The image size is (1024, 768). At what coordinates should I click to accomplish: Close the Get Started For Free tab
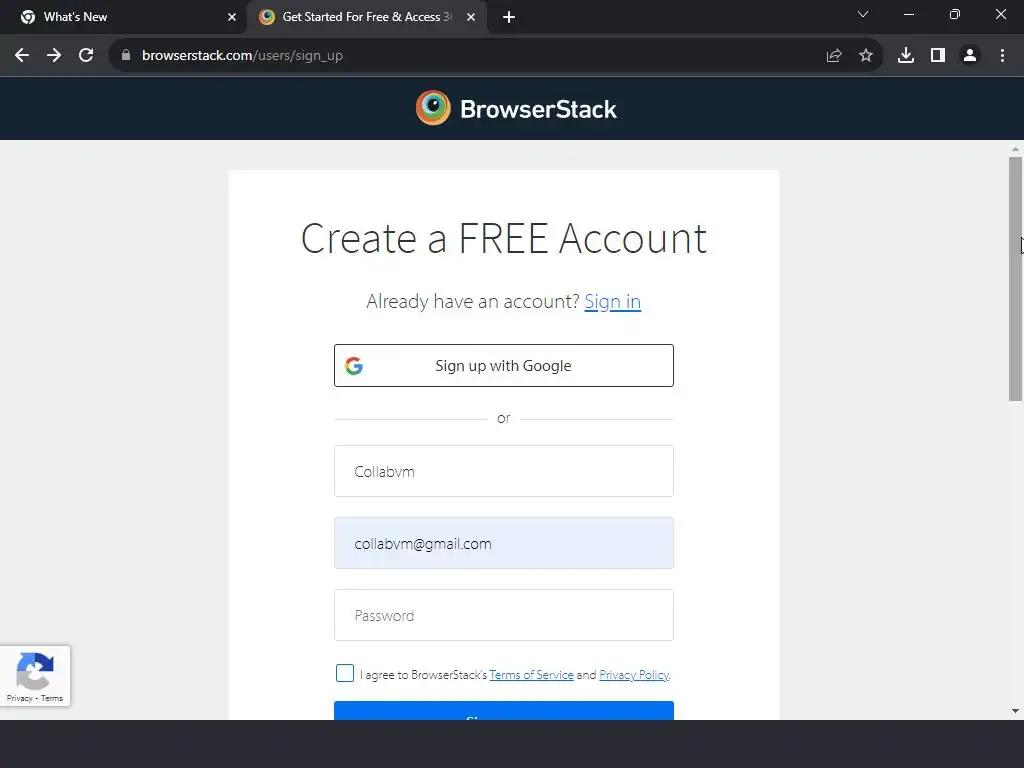coord(471,18)
